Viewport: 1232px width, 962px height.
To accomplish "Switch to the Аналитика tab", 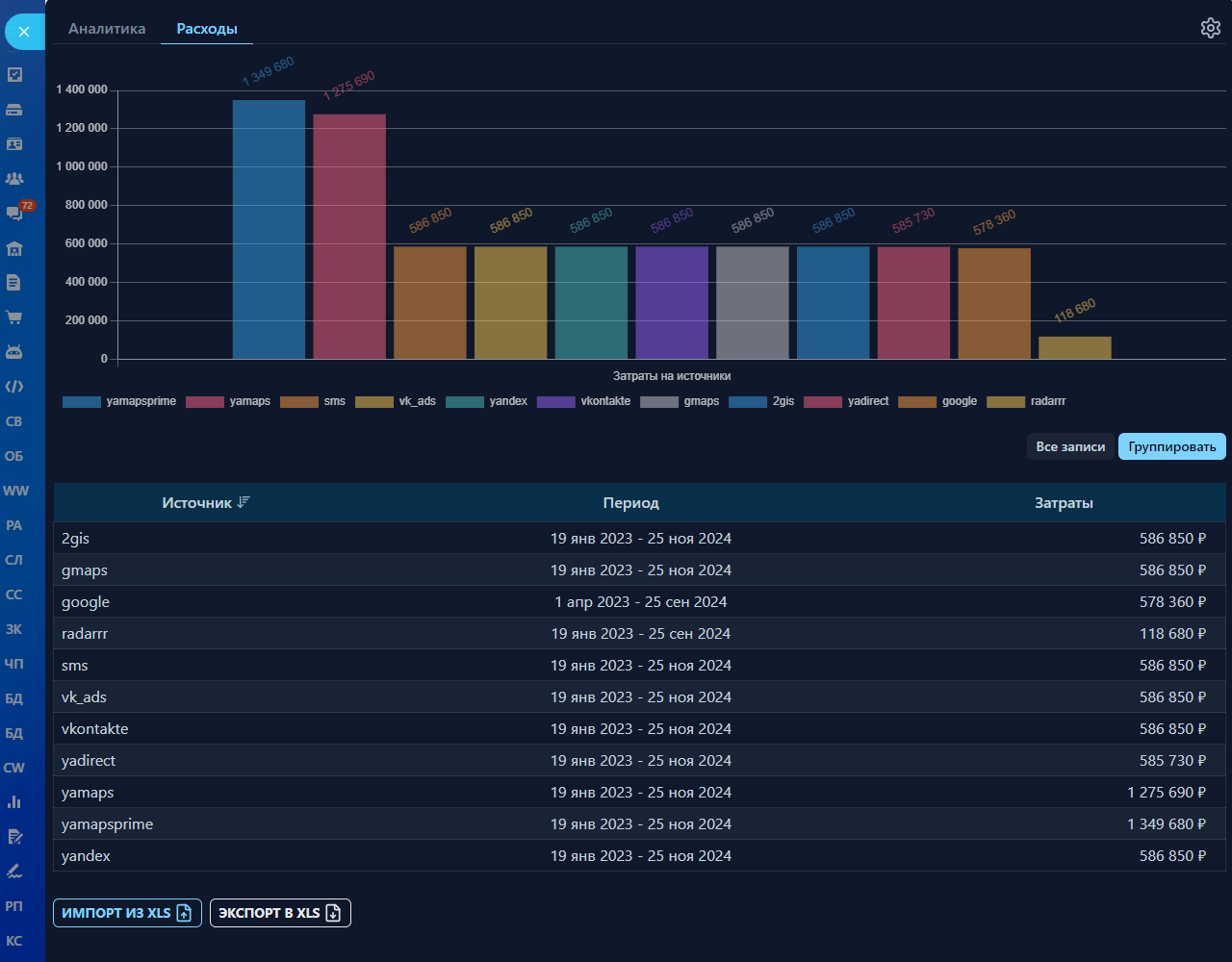I will 107,29.
